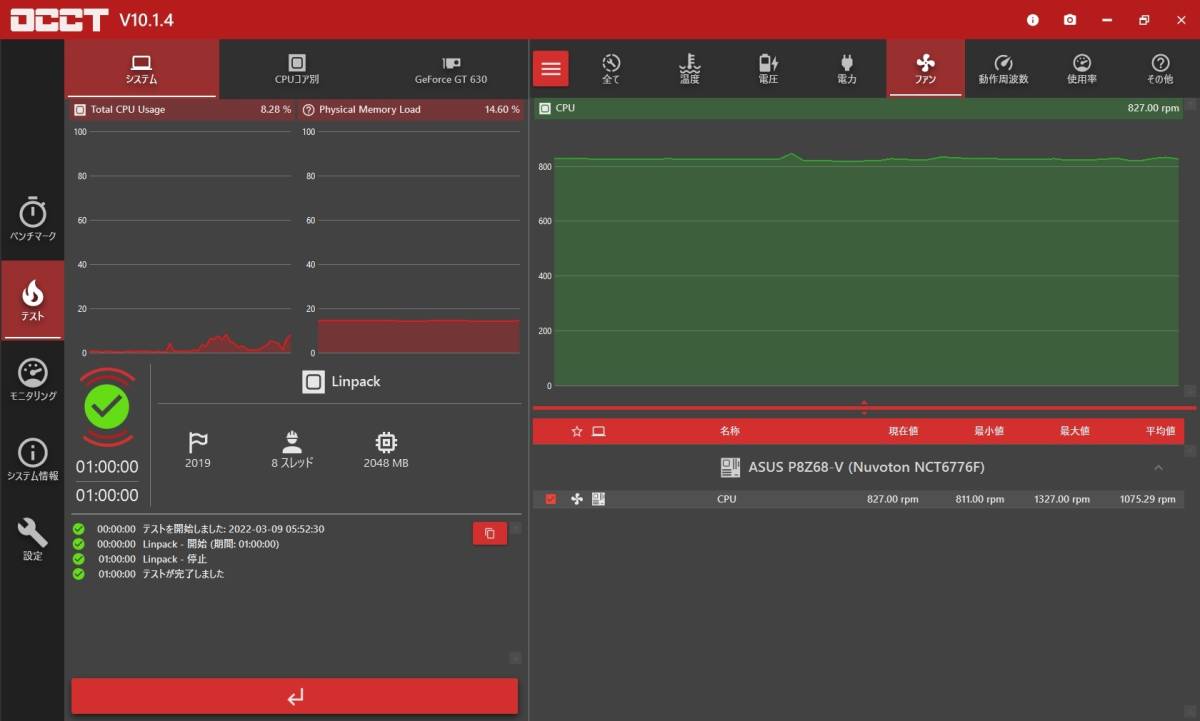Switch to the GeForce GT 630 tab

click(451, 68)
